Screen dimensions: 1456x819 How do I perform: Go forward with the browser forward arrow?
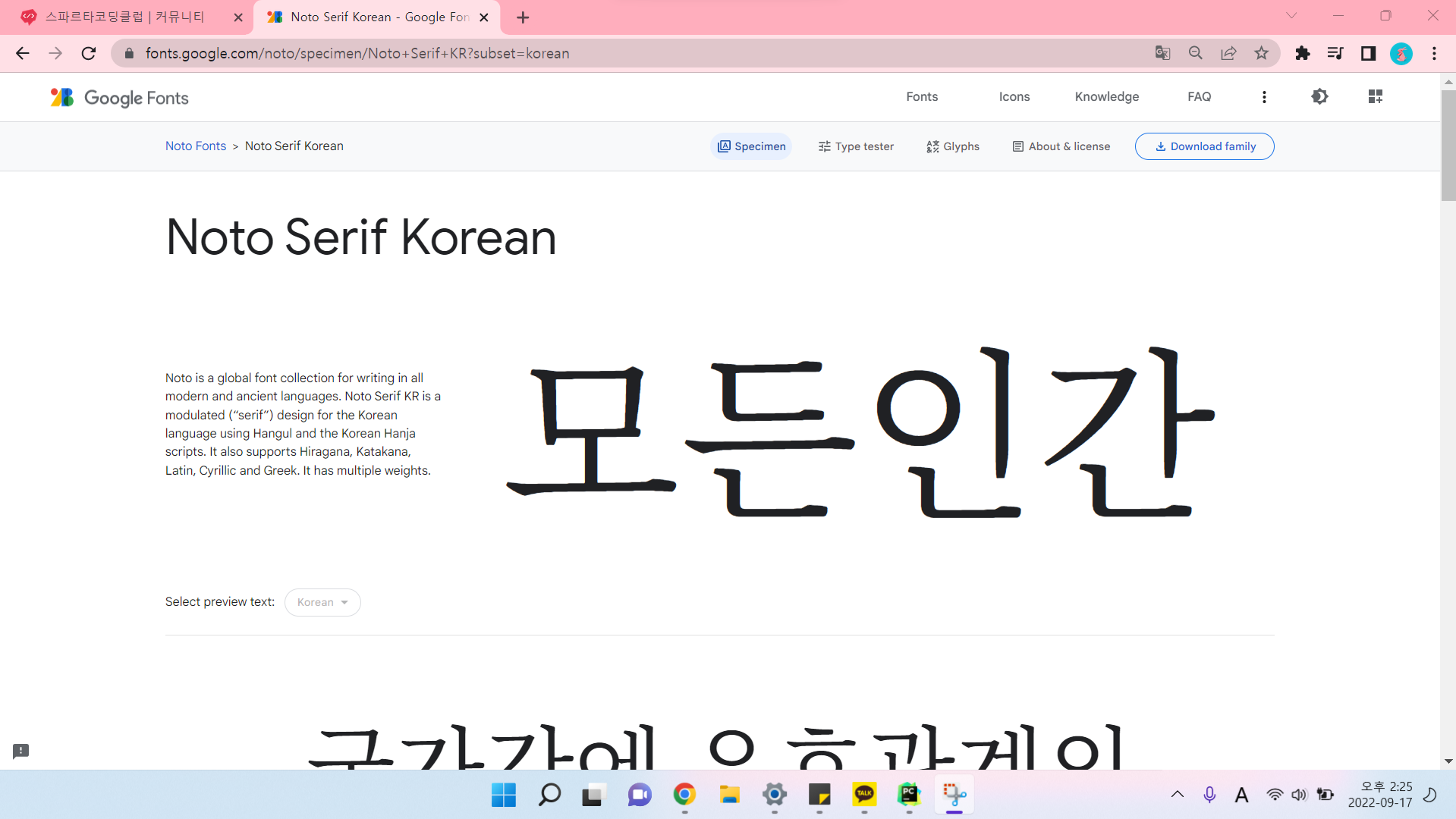tap(55, 53)
